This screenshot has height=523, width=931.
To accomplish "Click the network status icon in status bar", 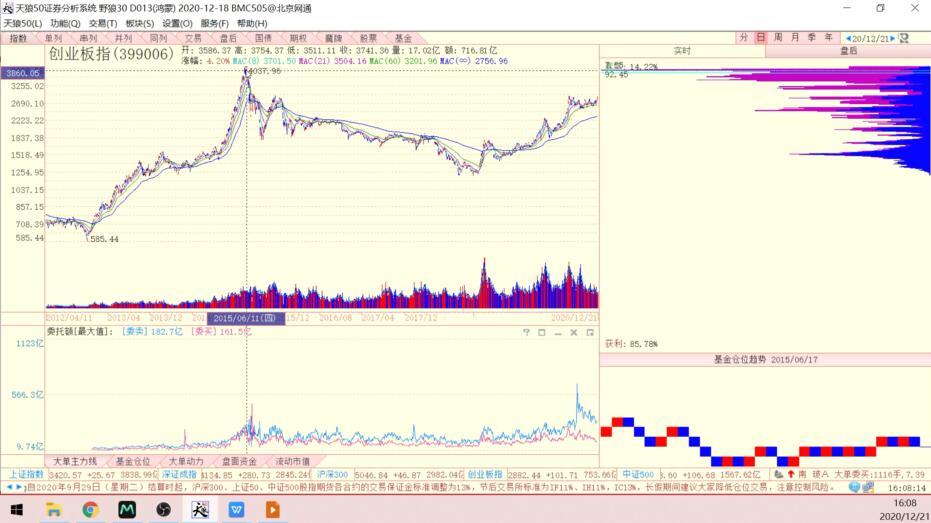I will coord(868,487).
